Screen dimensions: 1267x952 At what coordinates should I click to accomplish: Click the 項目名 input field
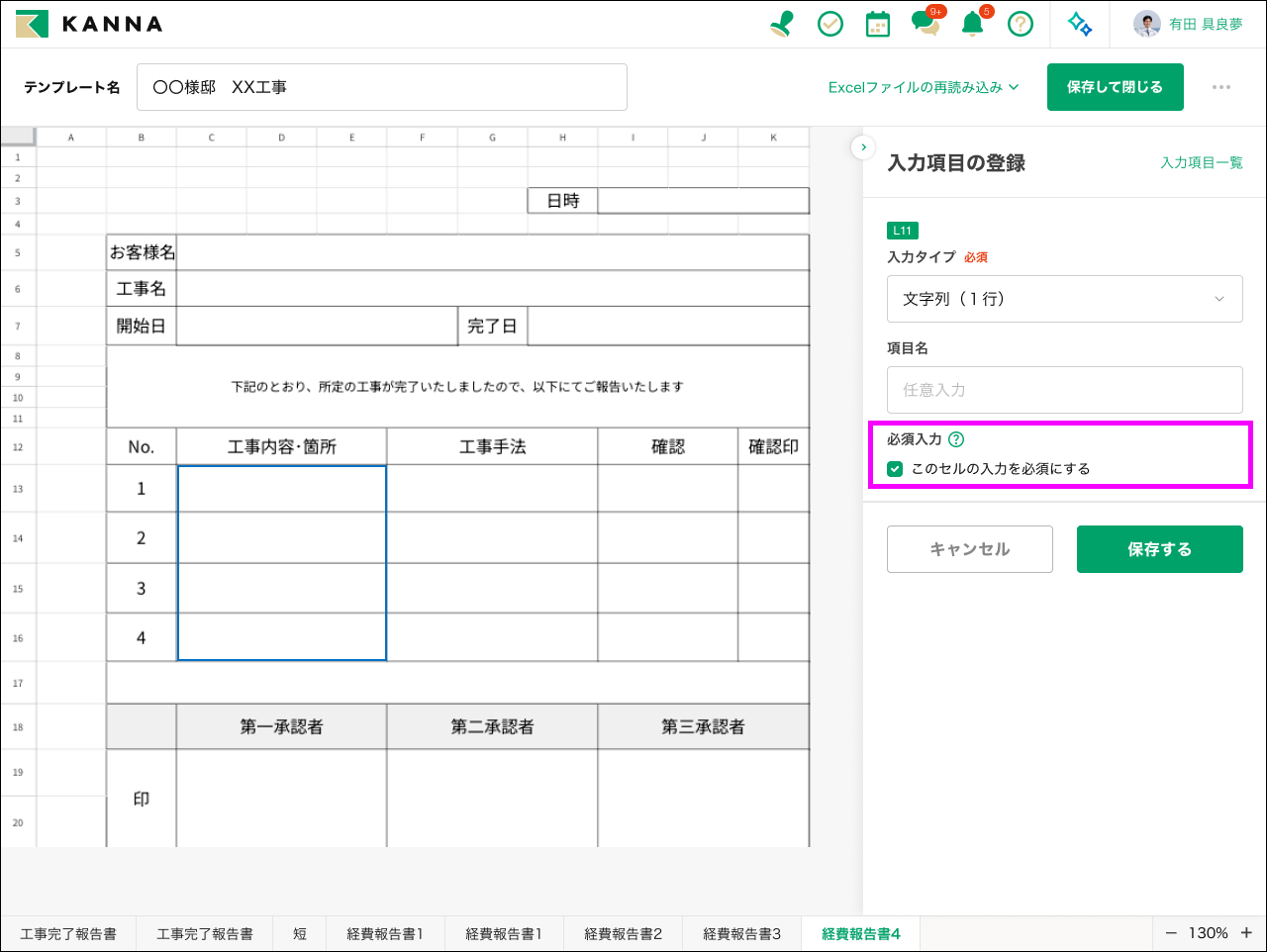(x=1064, y=390)
